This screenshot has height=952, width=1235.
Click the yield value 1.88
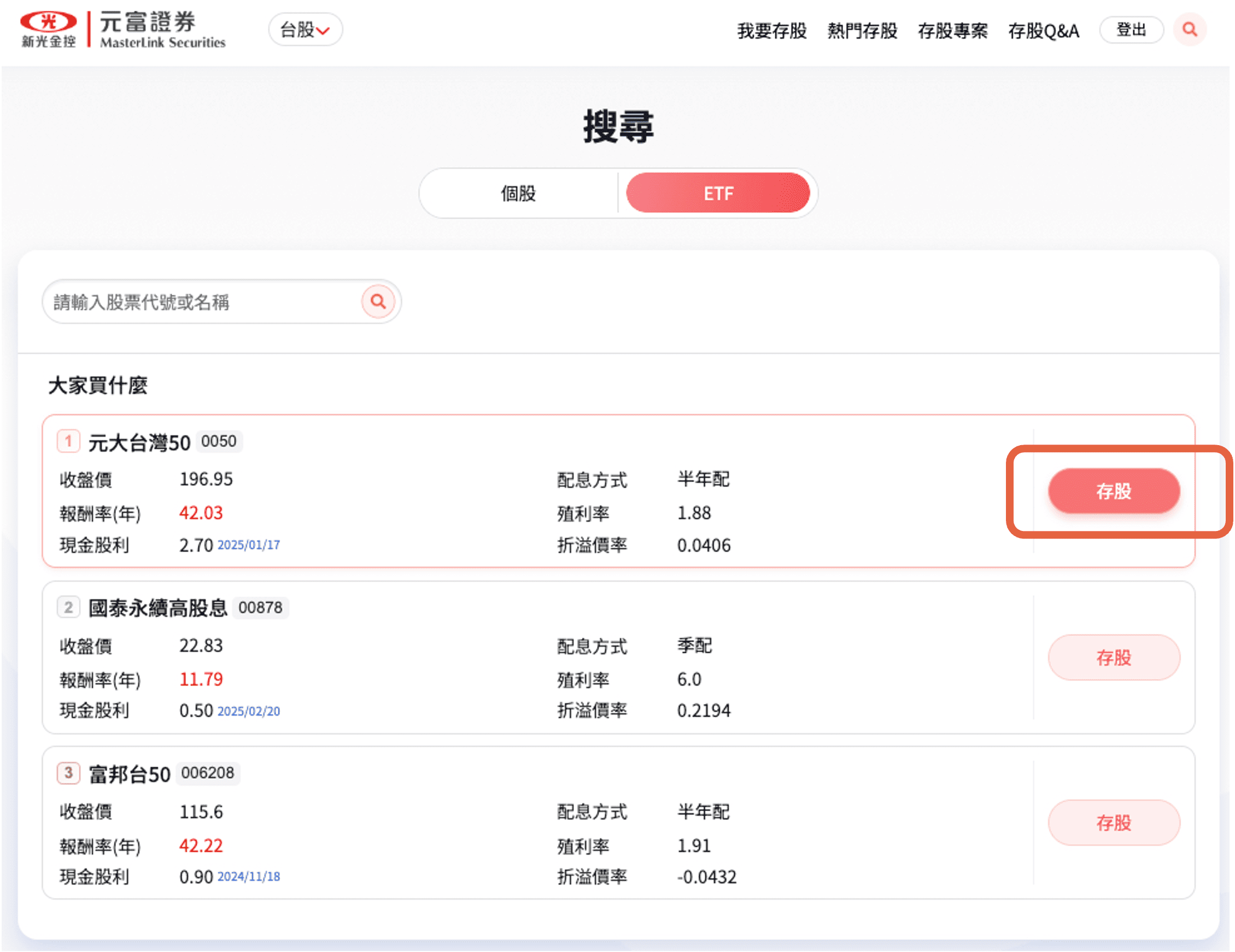click(x=694, y=513)
